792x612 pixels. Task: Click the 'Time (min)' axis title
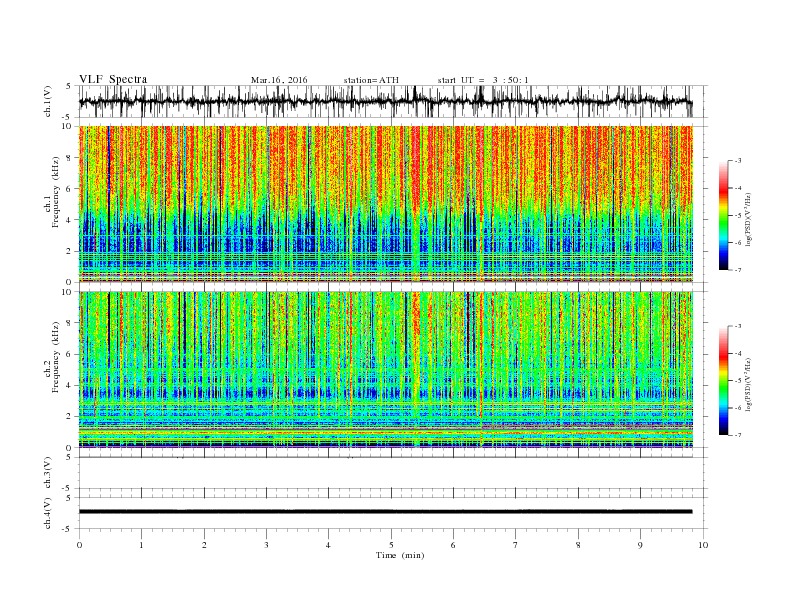click(400, 555)
